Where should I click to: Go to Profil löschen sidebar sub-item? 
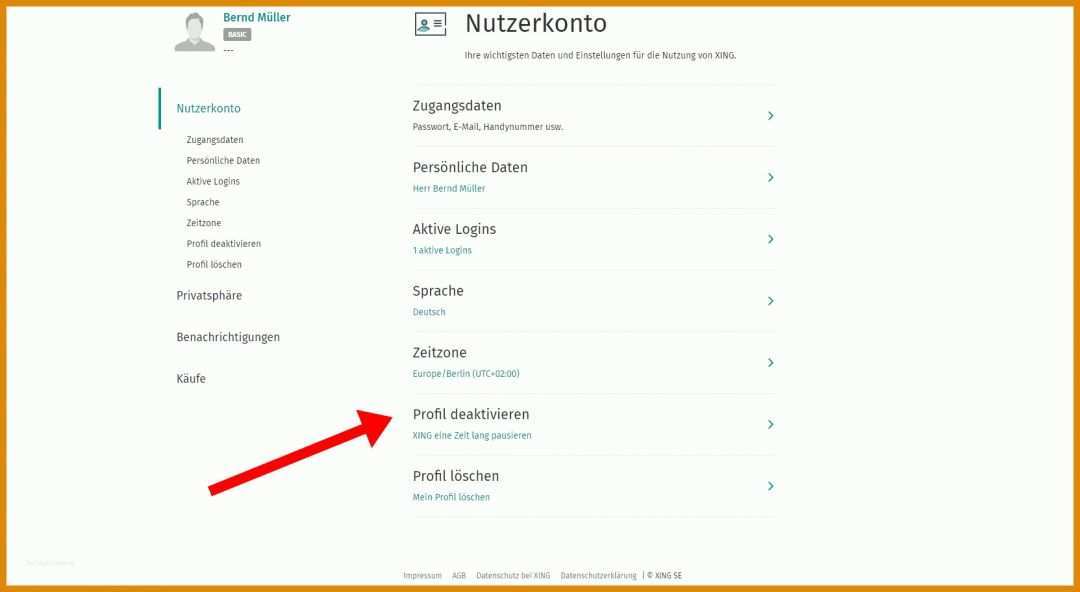click(214, 264)
